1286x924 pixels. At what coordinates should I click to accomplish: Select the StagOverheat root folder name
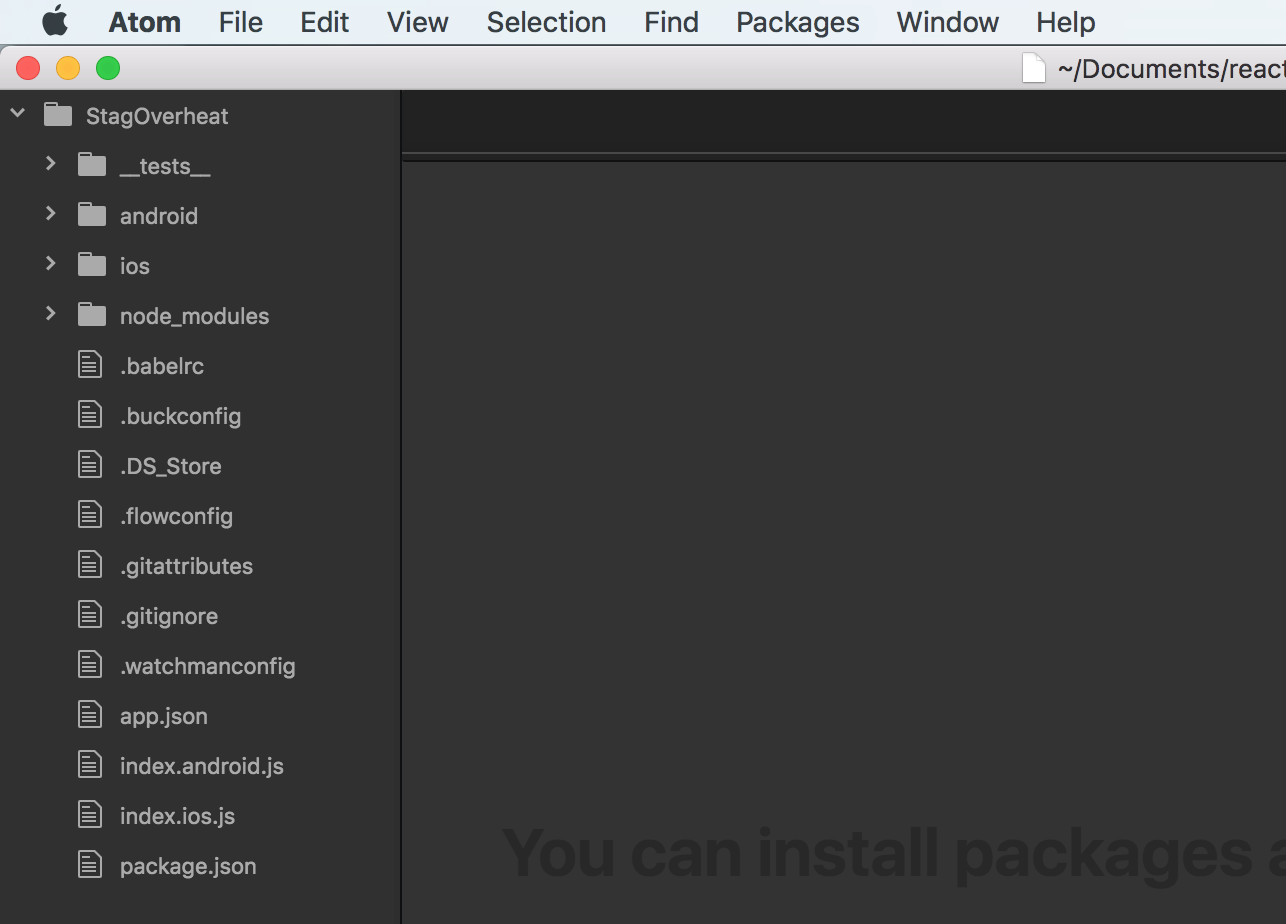pyautogui.click(x=157, y=116)
